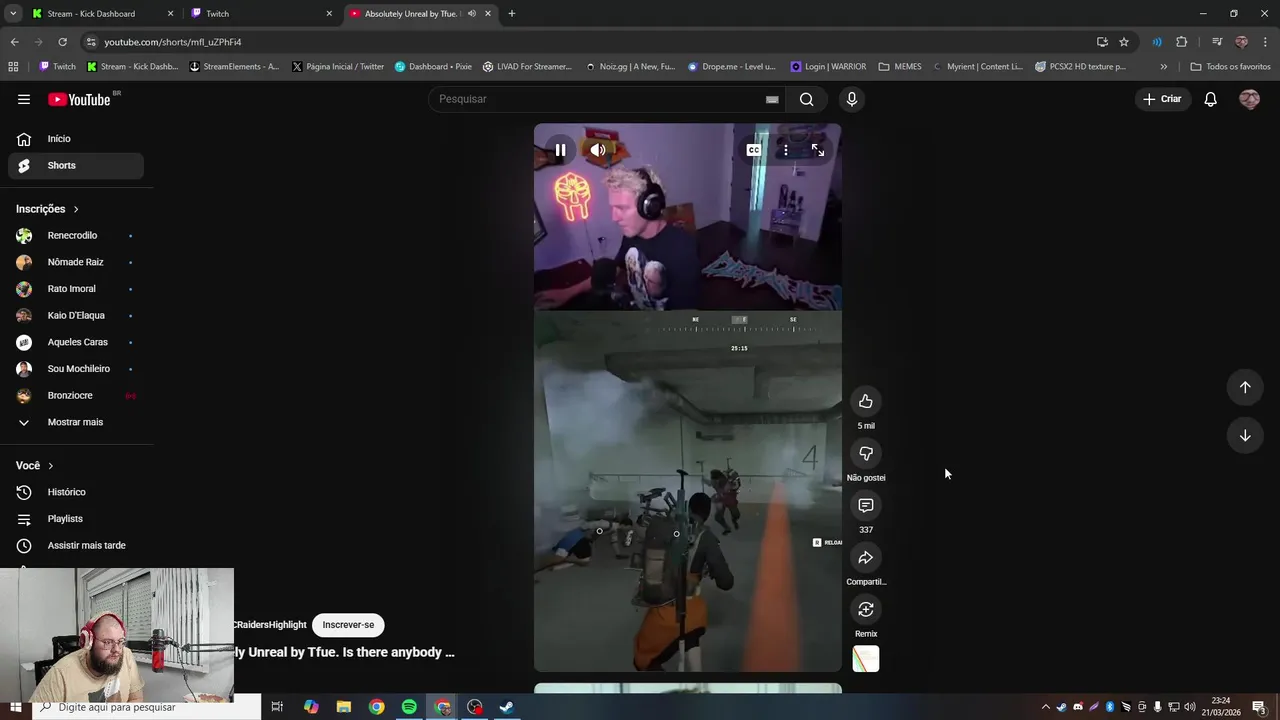
Task: Open the YouTube account avatar menu
Action: [1249, 99]
